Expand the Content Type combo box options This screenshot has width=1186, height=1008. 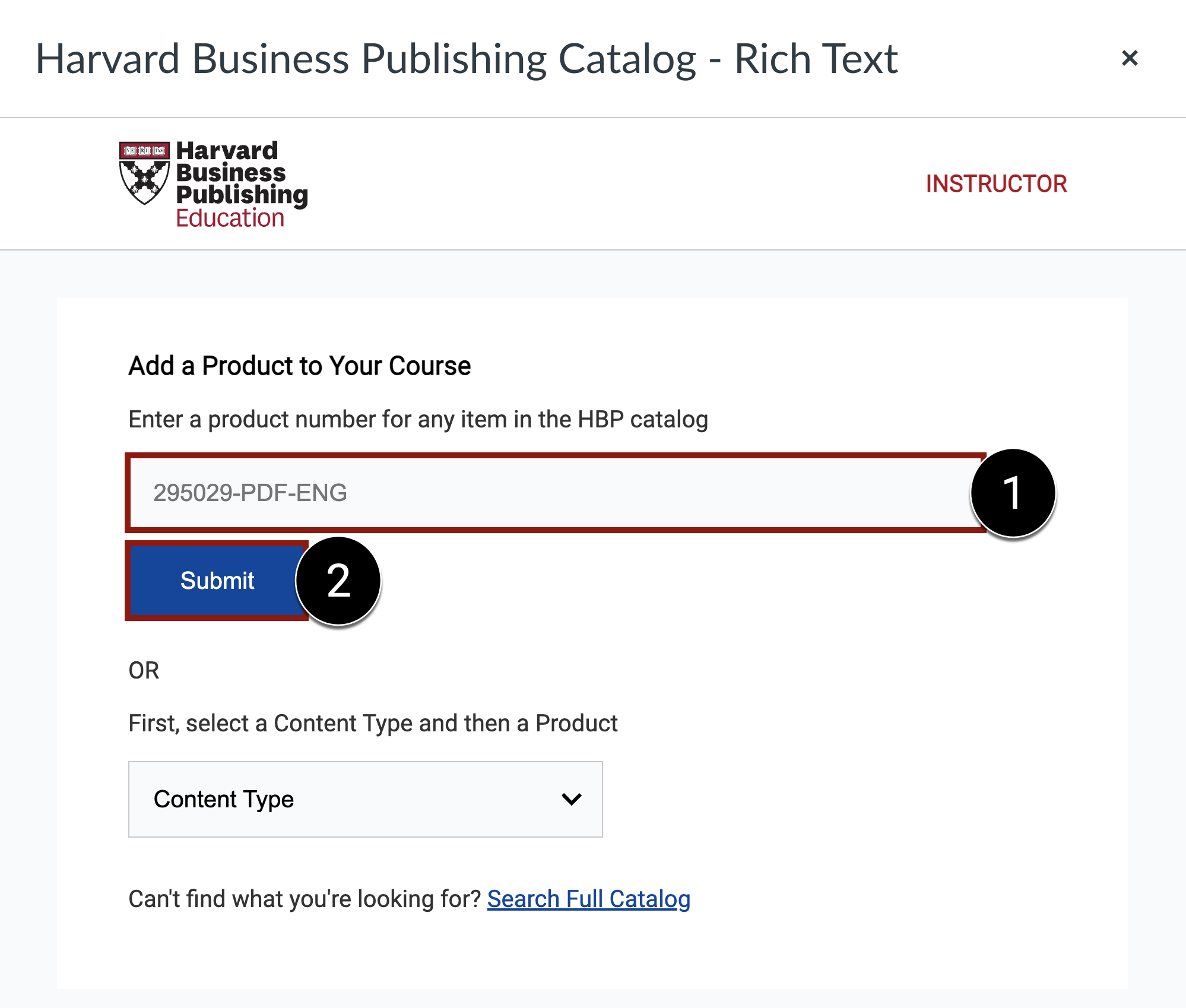click(364, 799)
